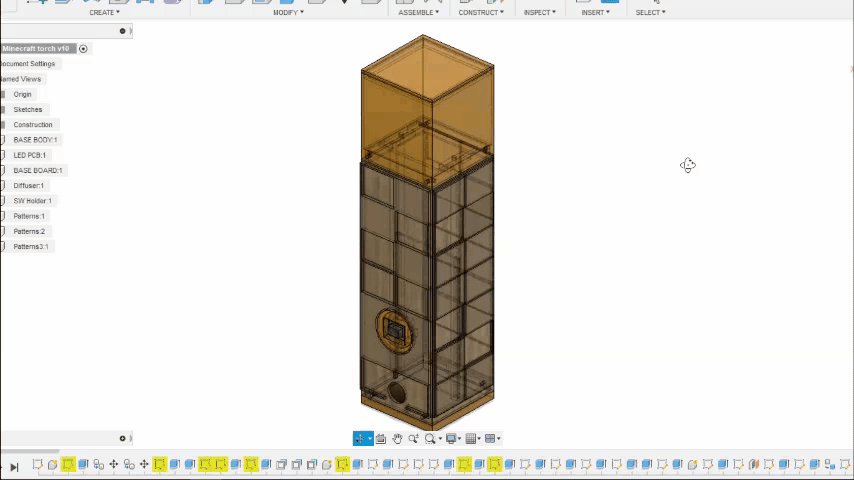Click the first sketch feature in timeline
Image resolution: width=854 pixels, height=480 pixels.
pyautogui.click(x=37, y=465)
